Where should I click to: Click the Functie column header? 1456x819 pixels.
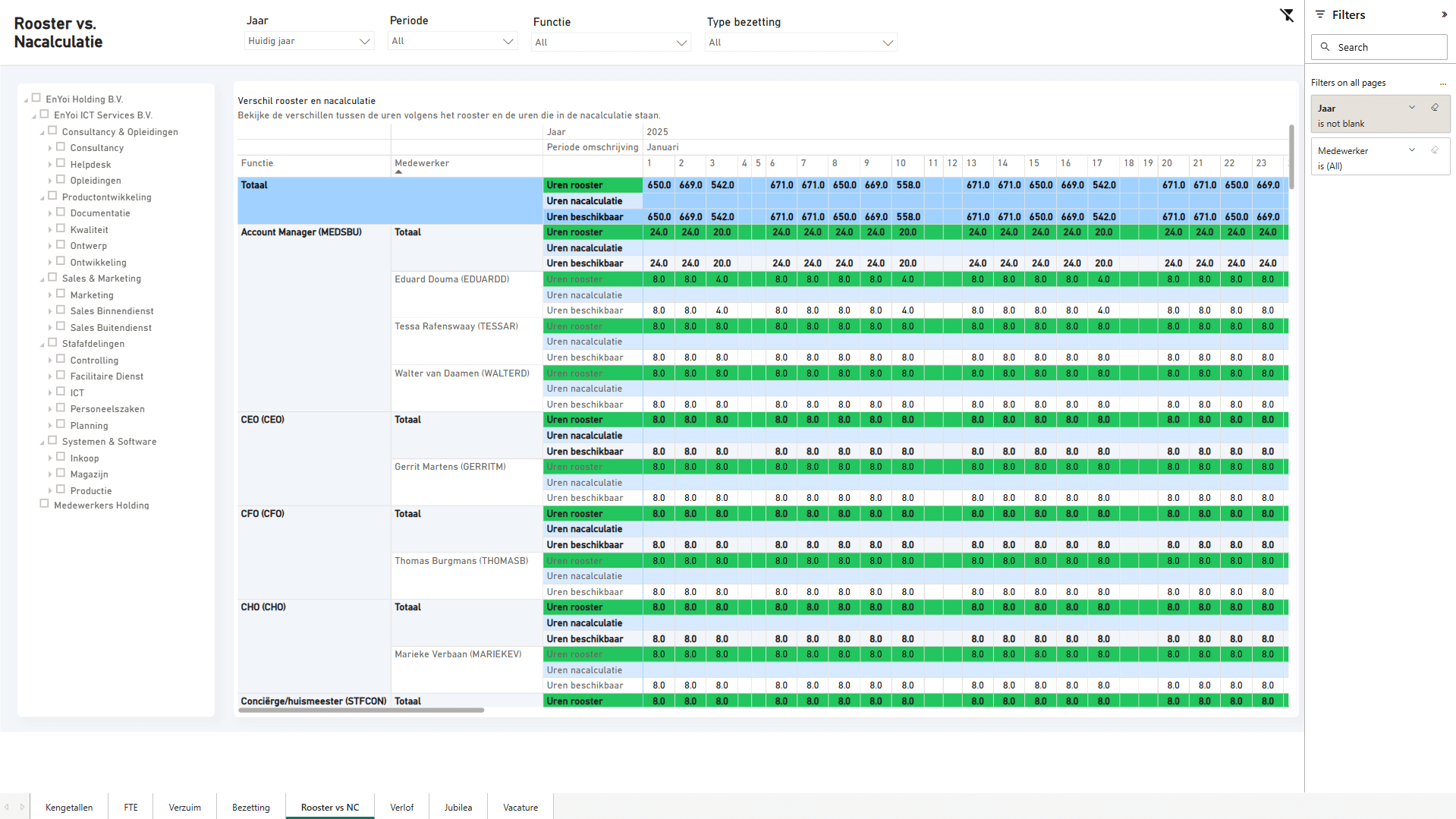[x=257, y=163]
